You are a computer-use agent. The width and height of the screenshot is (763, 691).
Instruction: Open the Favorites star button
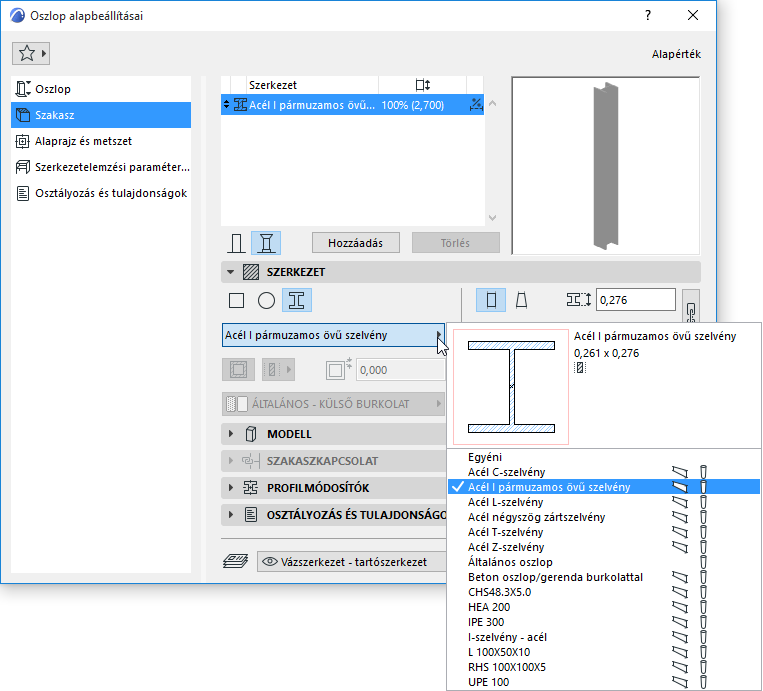coord(31,54)
